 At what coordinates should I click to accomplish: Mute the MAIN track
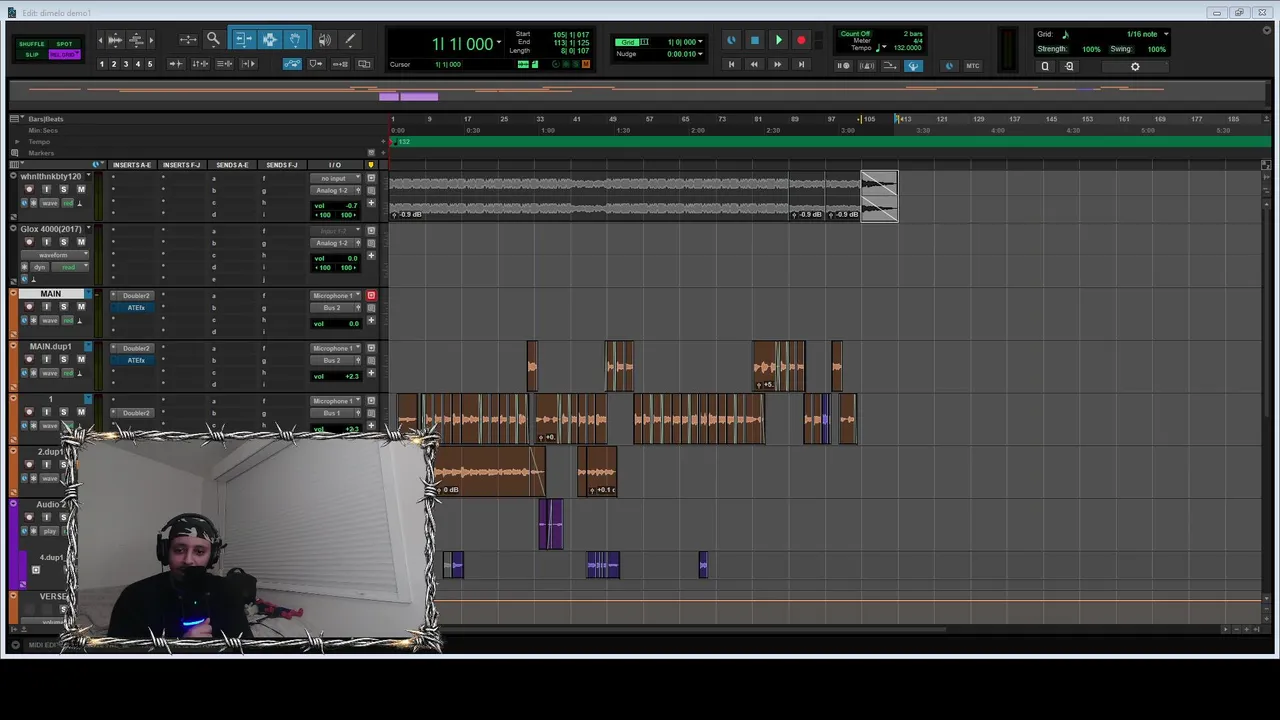click(81, 307)
